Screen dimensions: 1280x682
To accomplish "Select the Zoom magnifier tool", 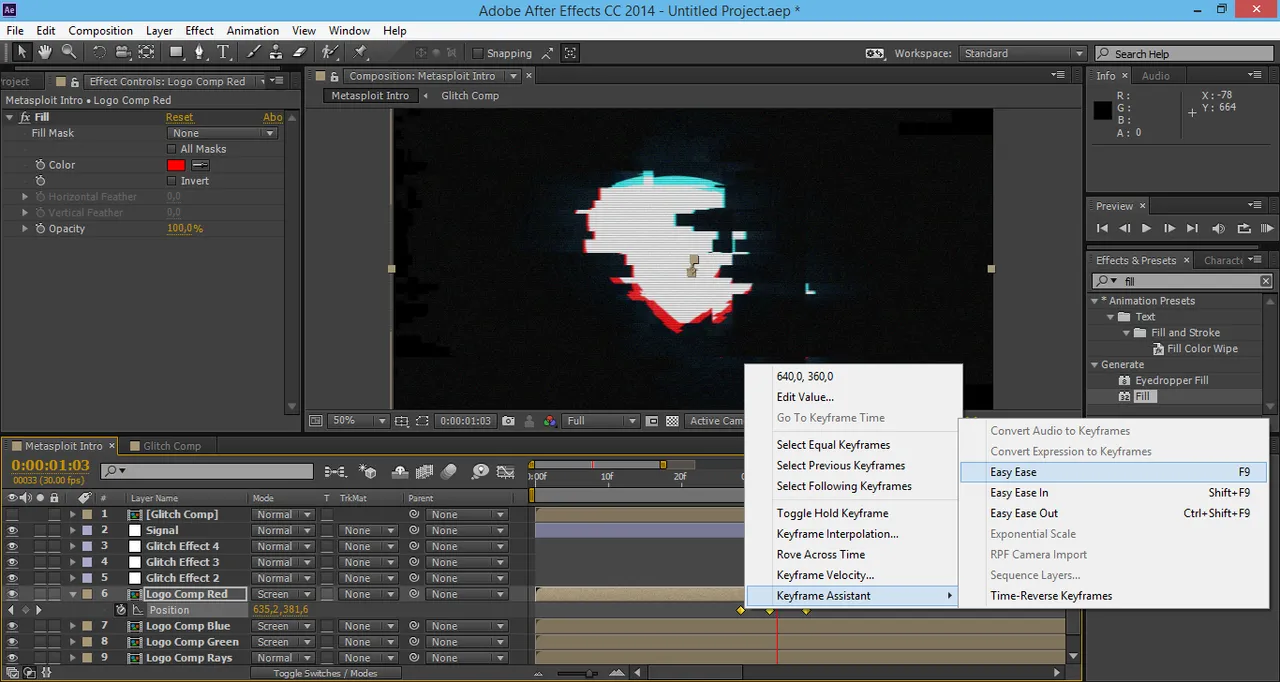I will [69, 53].
